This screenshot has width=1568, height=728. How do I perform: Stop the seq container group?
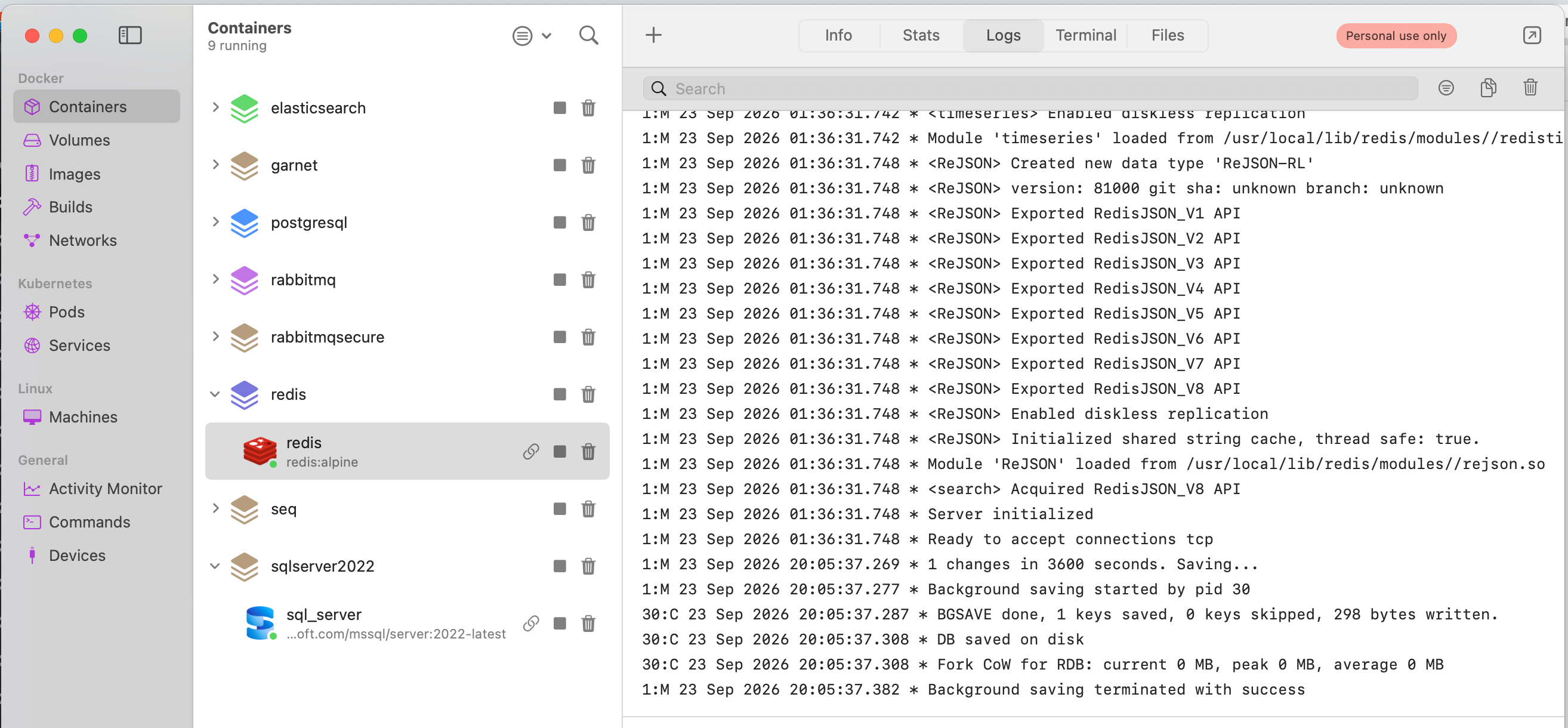560,508
